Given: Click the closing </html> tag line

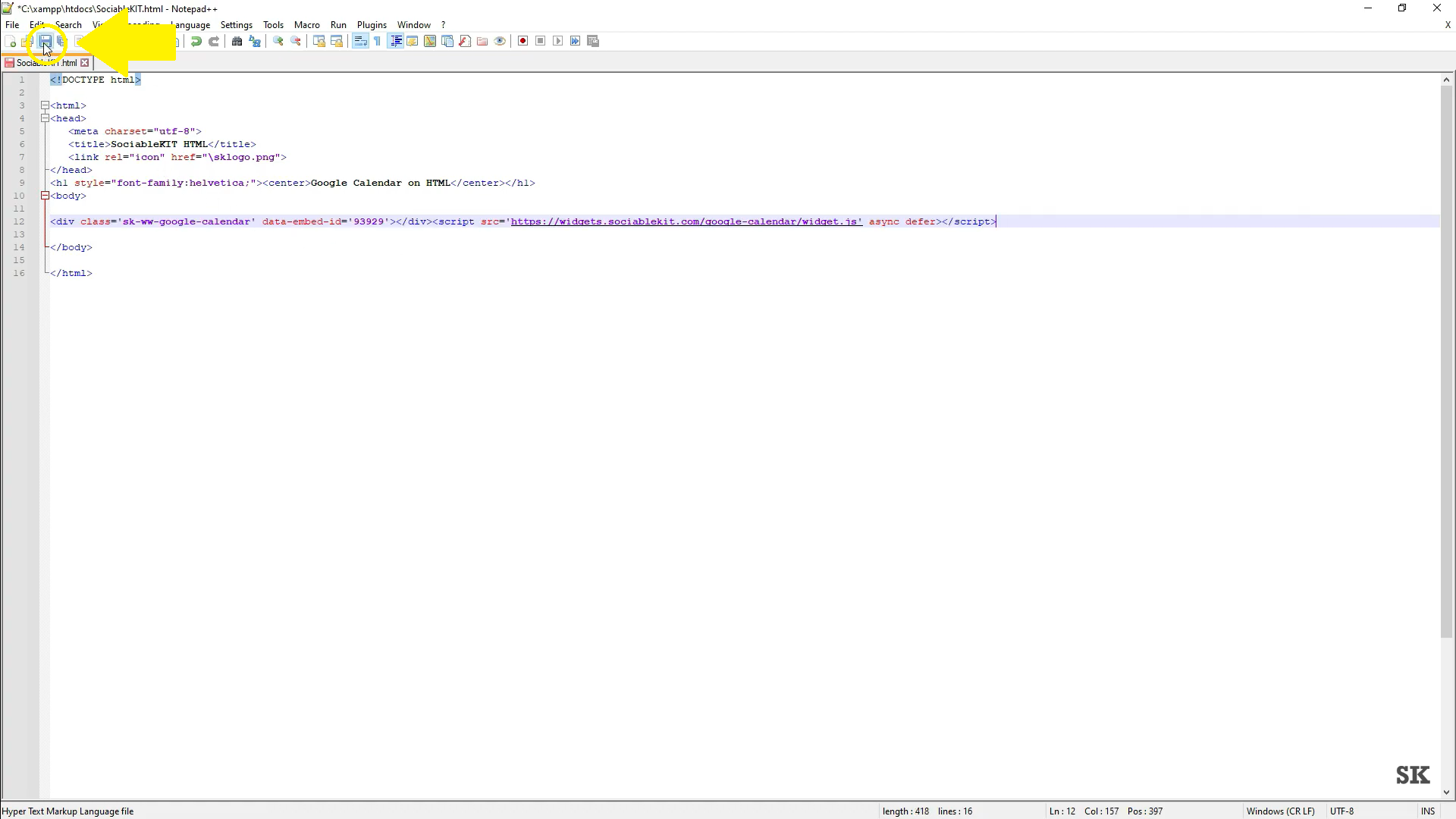Looking at the screenshot, I should click(x=71, y=273).
